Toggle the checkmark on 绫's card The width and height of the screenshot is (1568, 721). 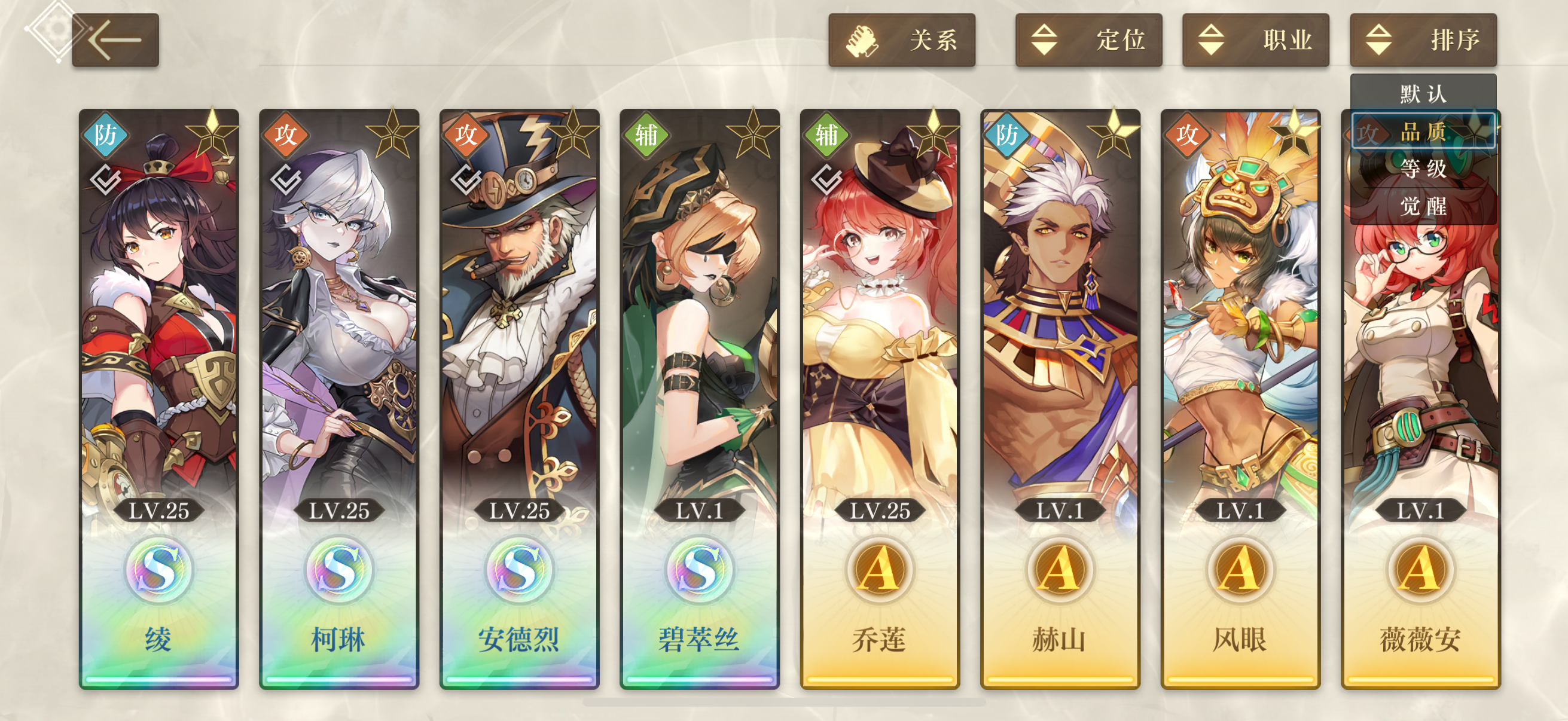pyautogui.click(x=106, y=179)
